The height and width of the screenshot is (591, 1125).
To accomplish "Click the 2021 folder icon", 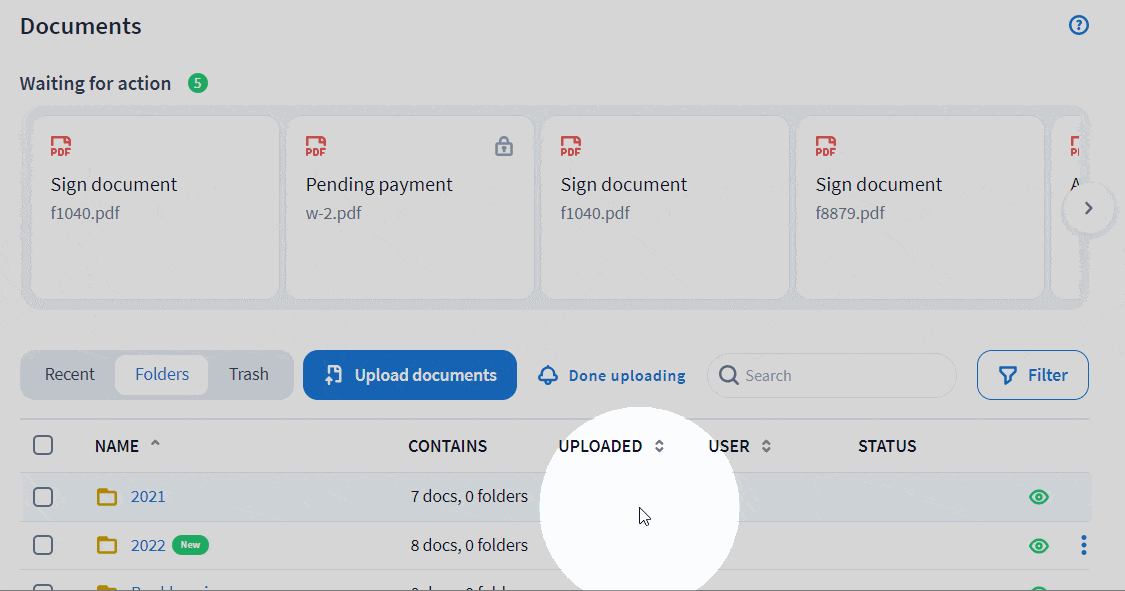I will 107,497.
